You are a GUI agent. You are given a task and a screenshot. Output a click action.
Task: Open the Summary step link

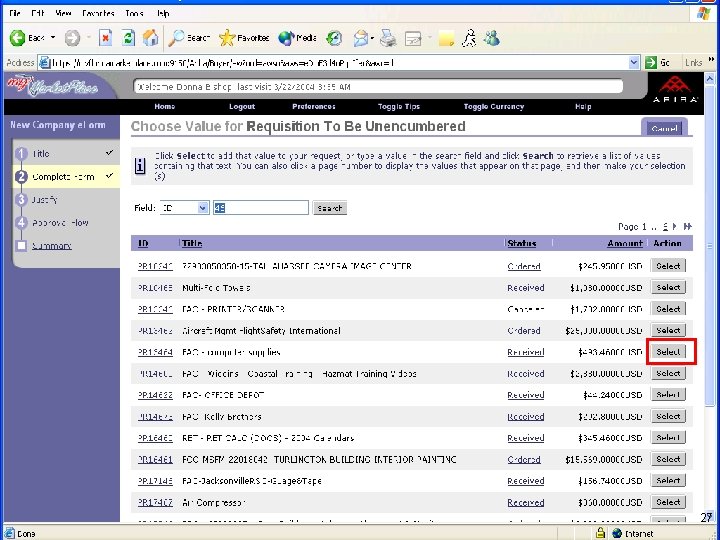click(x=51, y=246)
